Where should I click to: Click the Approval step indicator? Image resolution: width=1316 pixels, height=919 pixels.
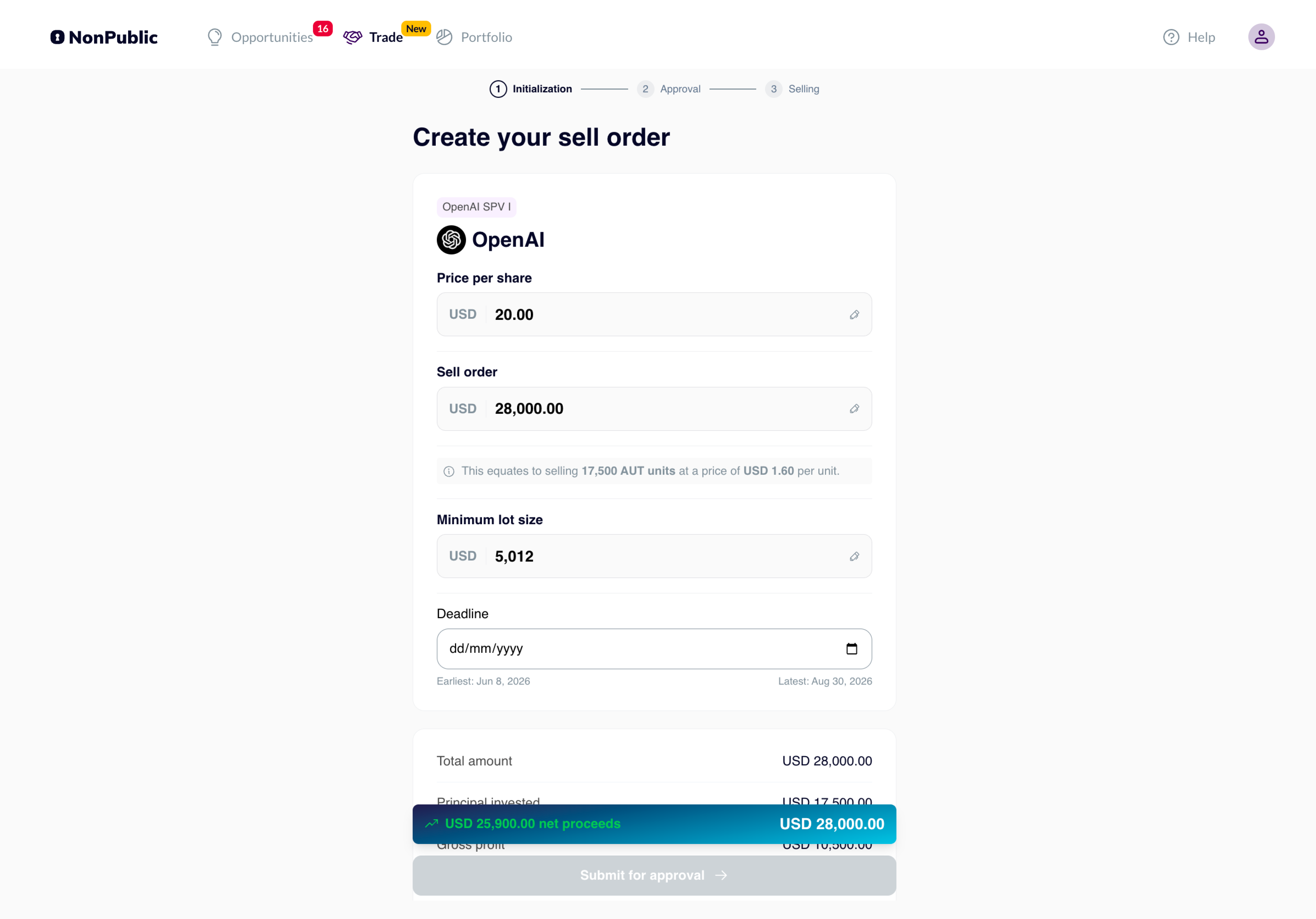tap(668, 89)
